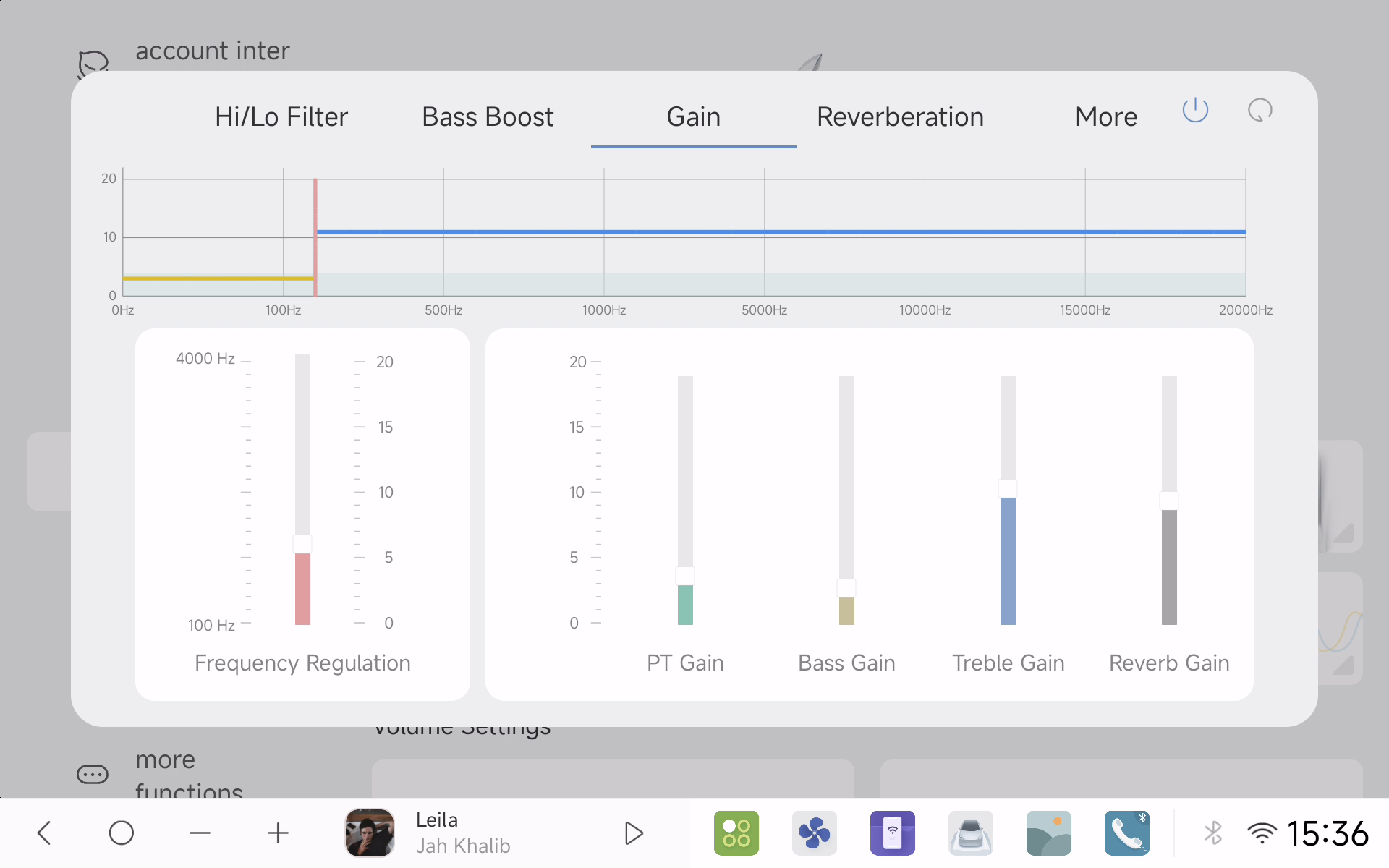This screenshot has height=868, width=1389.
Task: Switch to the Hi/Lo Filter tab
Action: click(281, 117)
